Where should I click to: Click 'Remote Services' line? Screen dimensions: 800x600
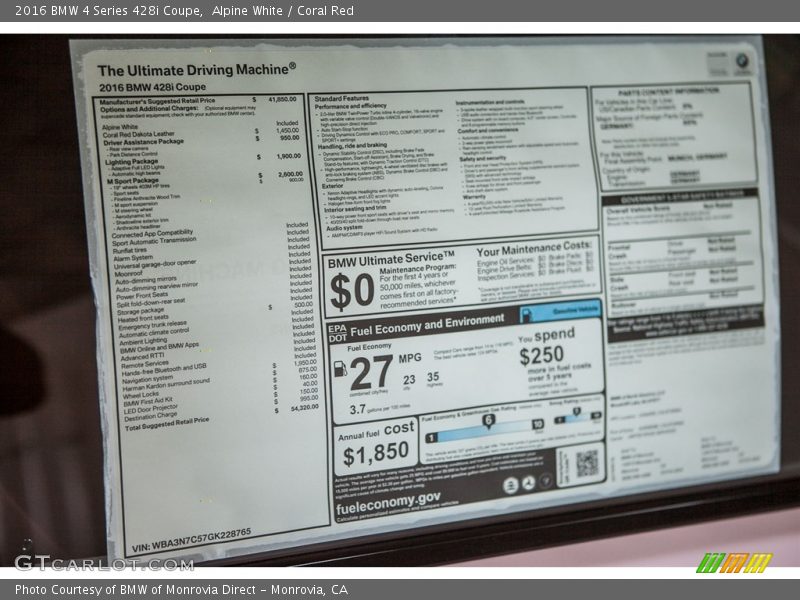145,364
